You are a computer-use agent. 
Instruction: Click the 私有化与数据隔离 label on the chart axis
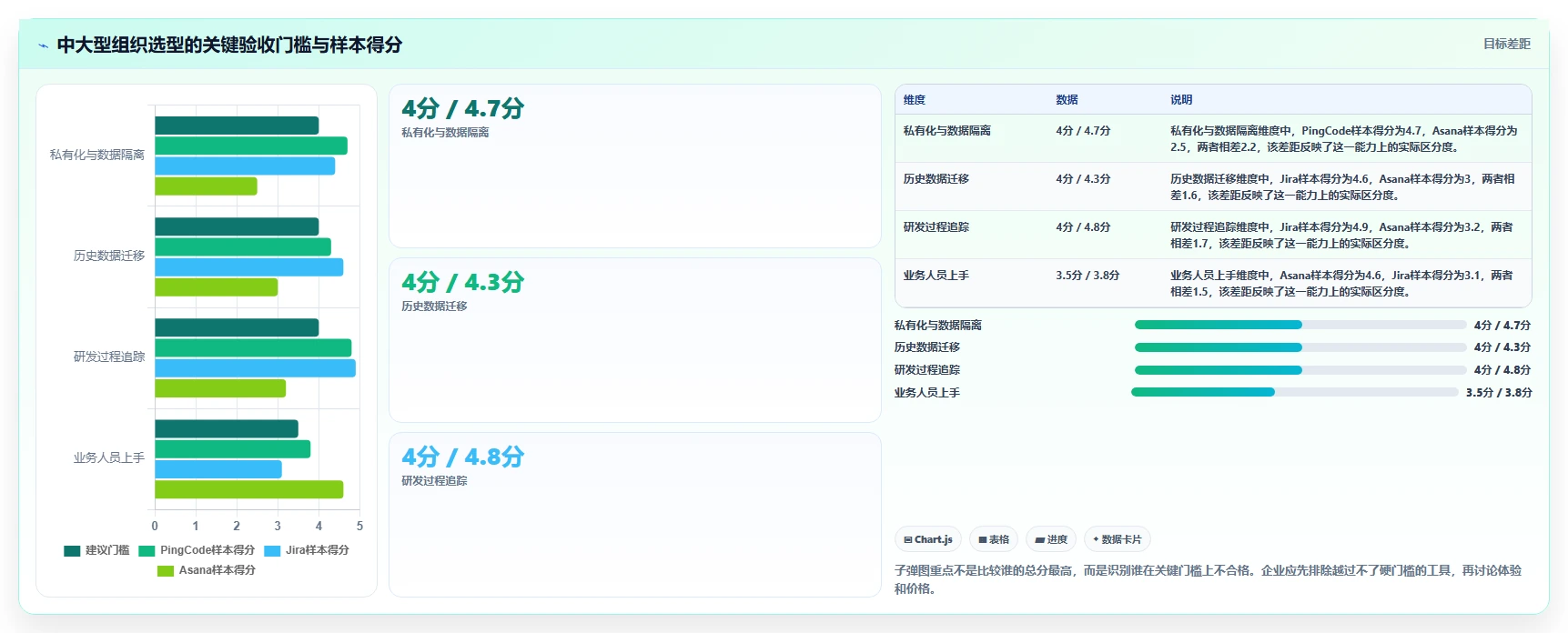pyautogui.click(x=97, y=155)
